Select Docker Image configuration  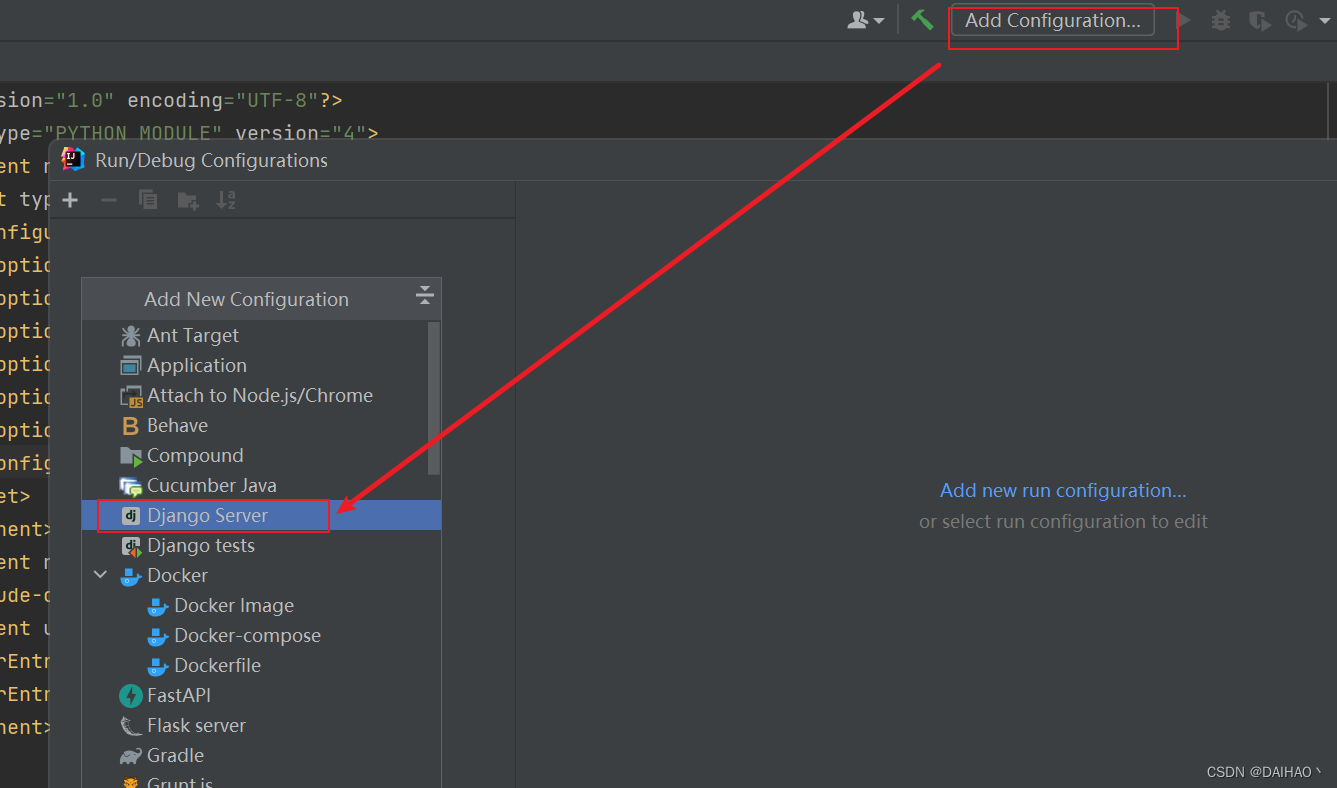point(261,605)
